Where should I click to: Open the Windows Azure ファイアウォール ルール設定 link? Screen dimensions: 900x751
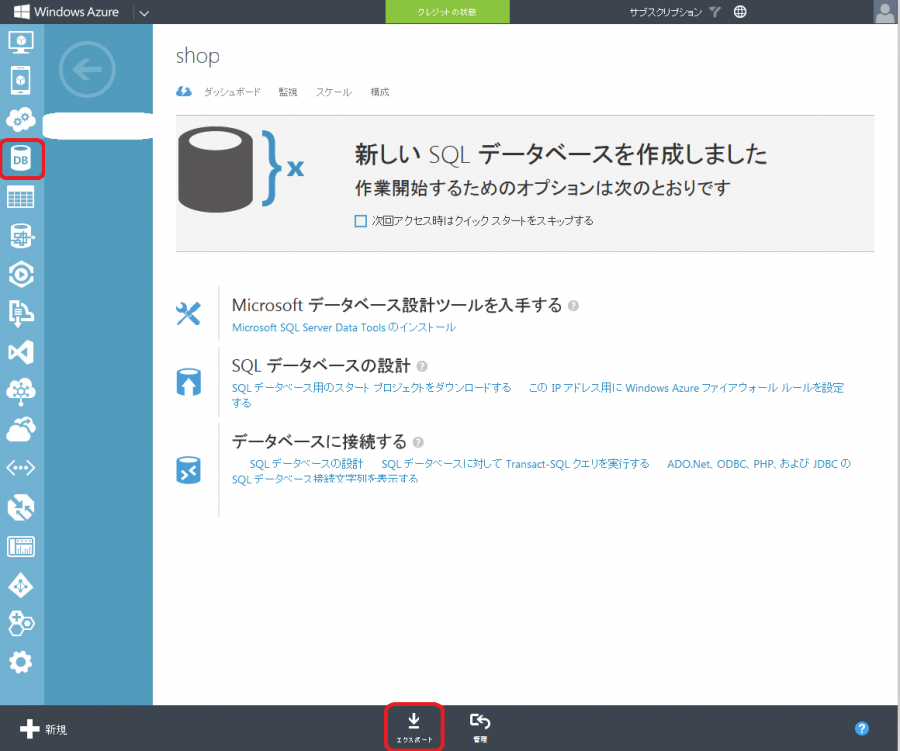686,388
